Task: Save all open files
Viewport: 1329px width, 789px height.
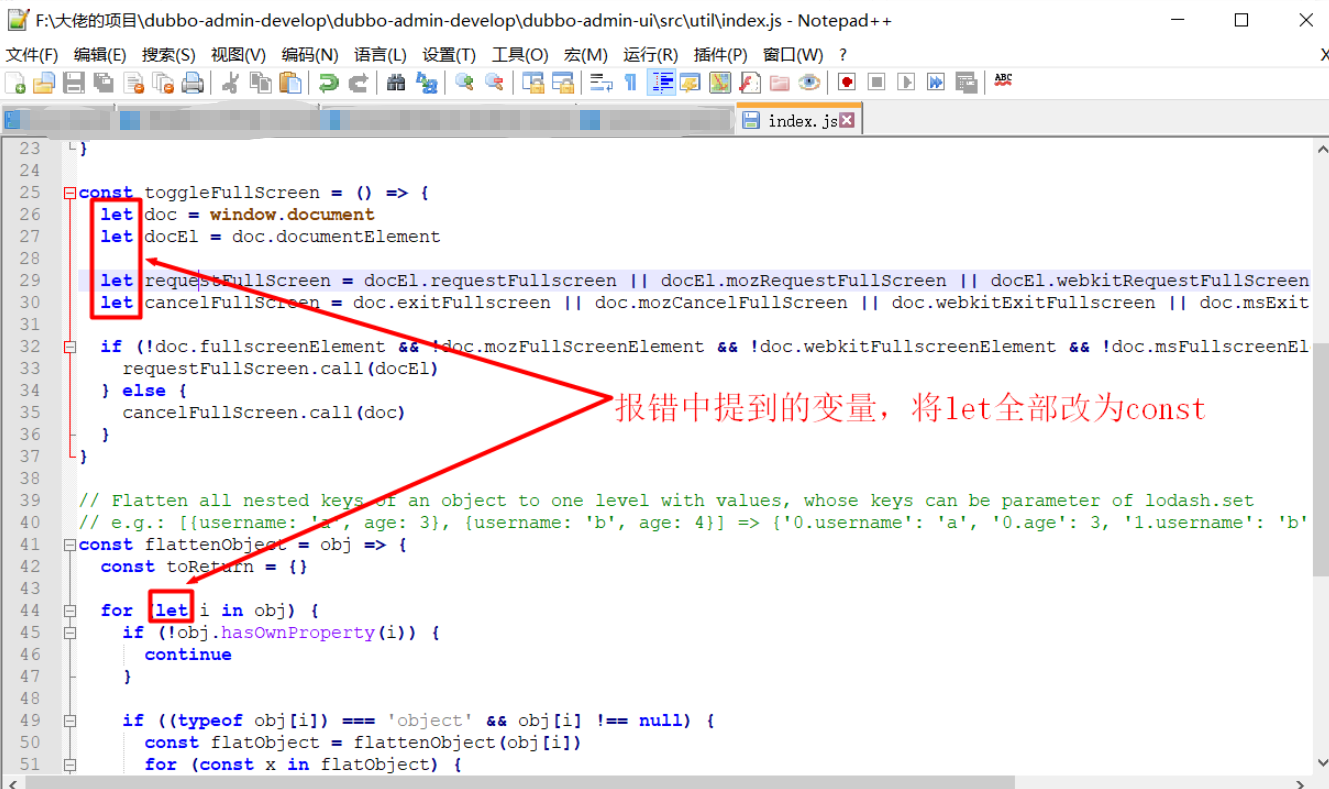Action: 104,82
